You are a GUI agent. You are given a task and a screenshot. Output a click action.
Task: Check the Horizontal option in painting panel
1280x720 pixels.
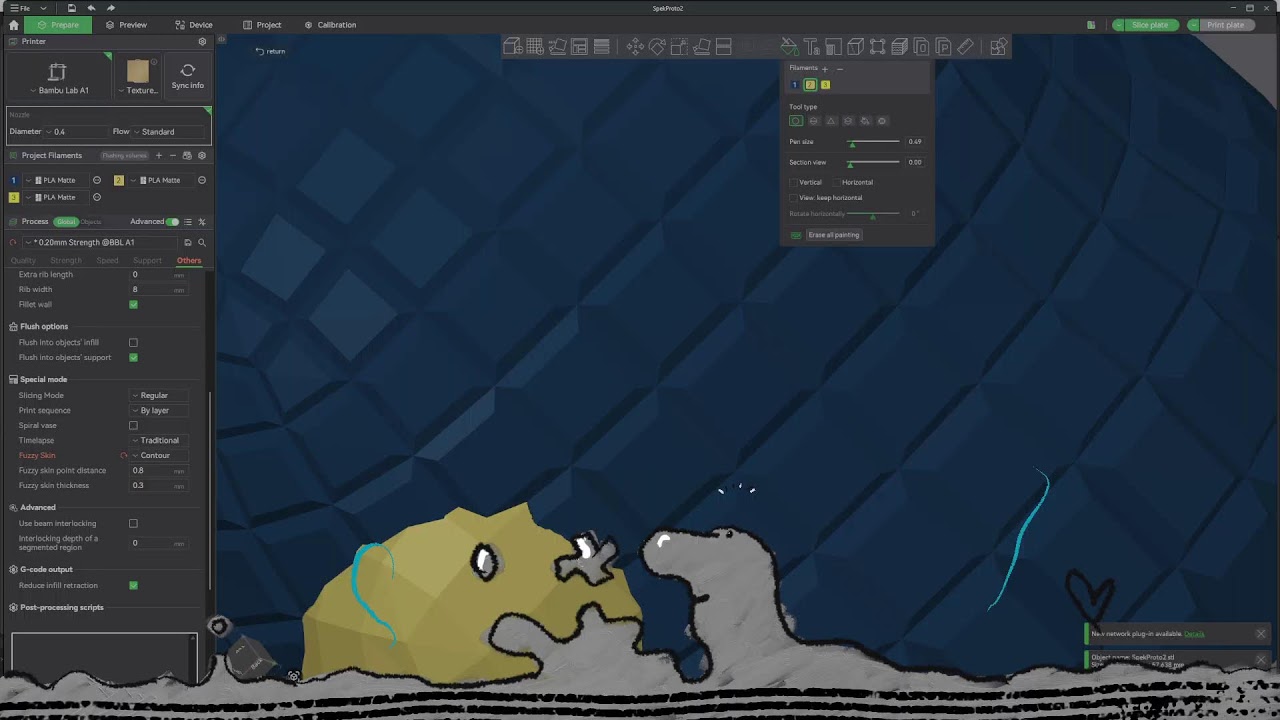click(x=837, y=182)
